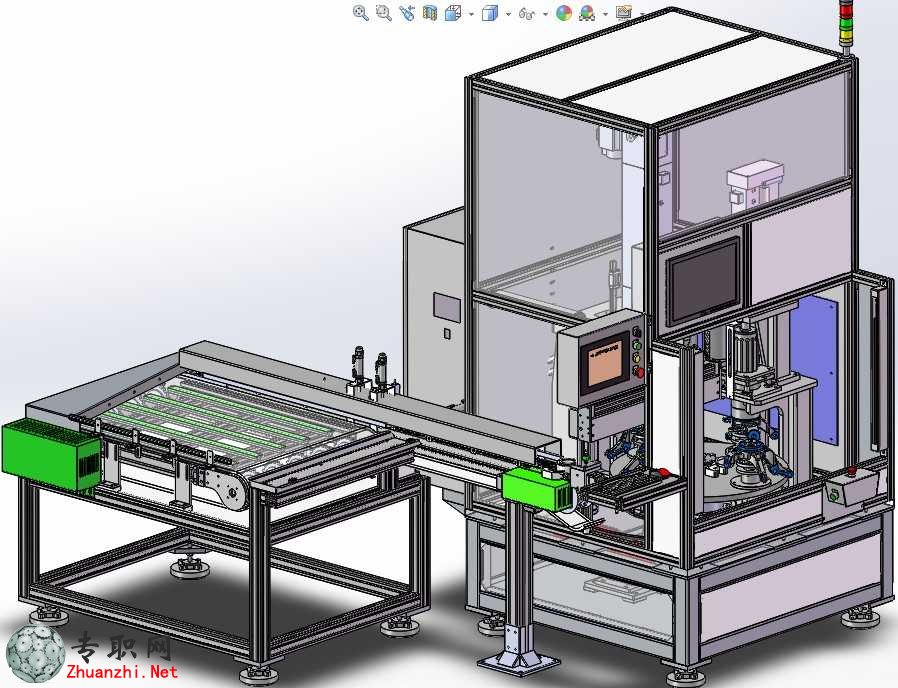Open the View Settings icon

[x=624, y=13]
